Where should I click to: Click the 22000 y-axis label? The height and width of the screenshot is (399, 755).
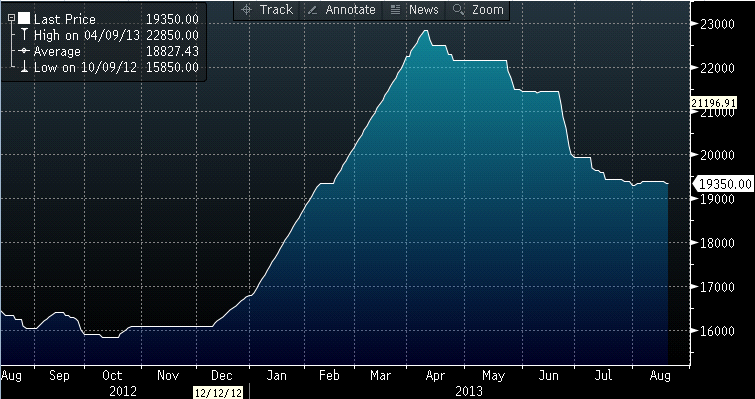pos(718,68)
